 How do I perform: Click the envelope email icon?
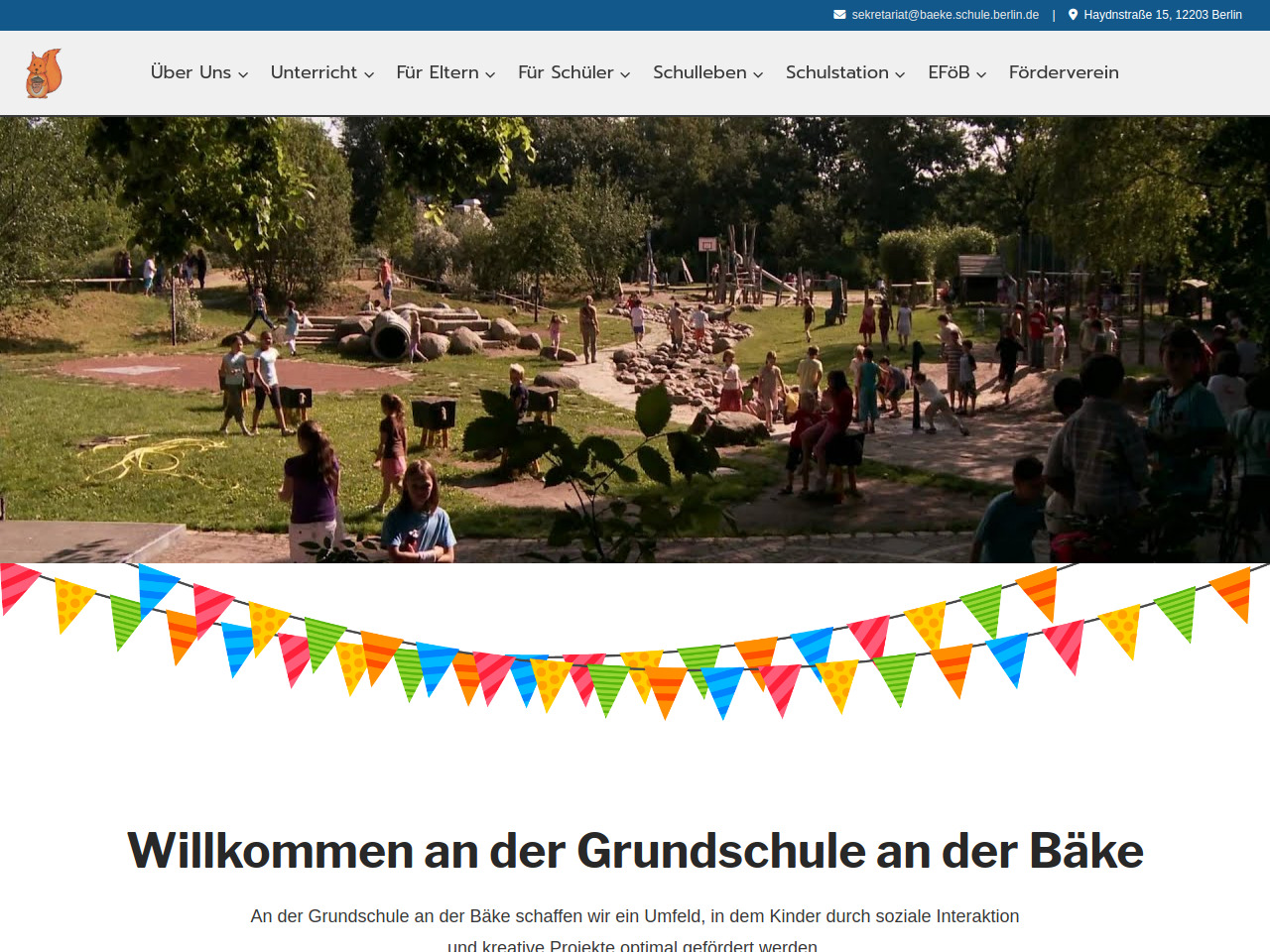click(x=839, y=15)
